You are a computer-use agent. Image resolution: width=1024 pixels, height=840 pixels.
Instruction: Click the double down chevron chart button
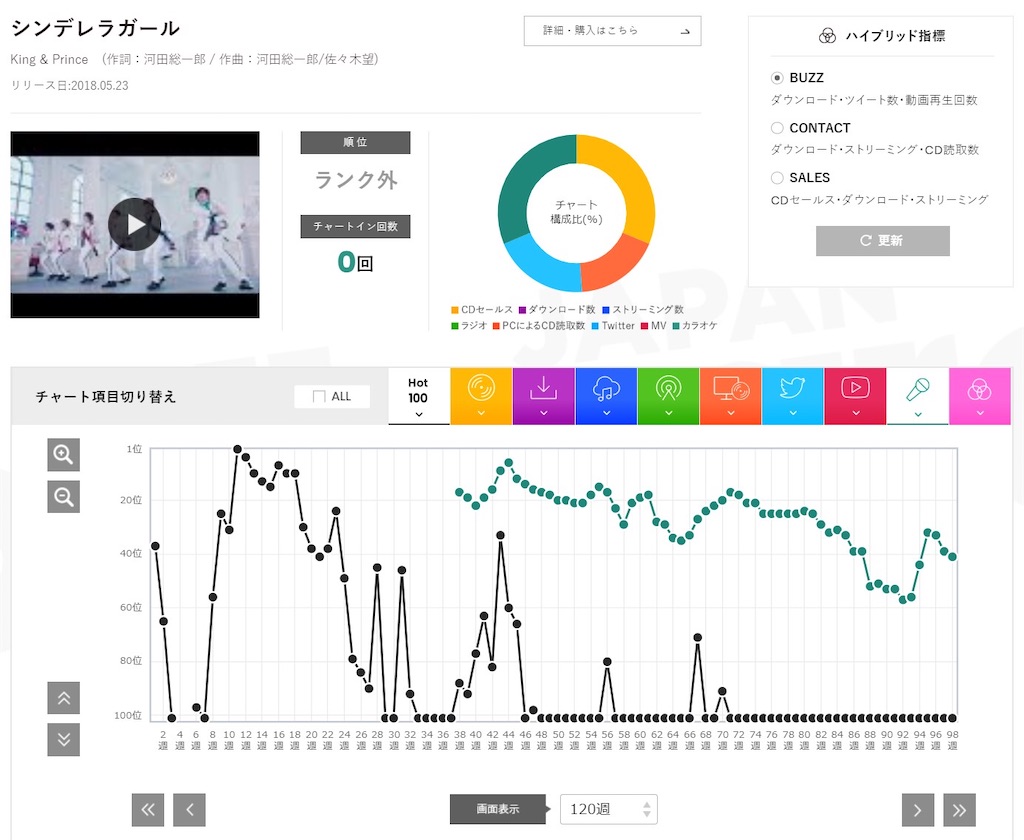pyautogui.click(x=63, y=739)
